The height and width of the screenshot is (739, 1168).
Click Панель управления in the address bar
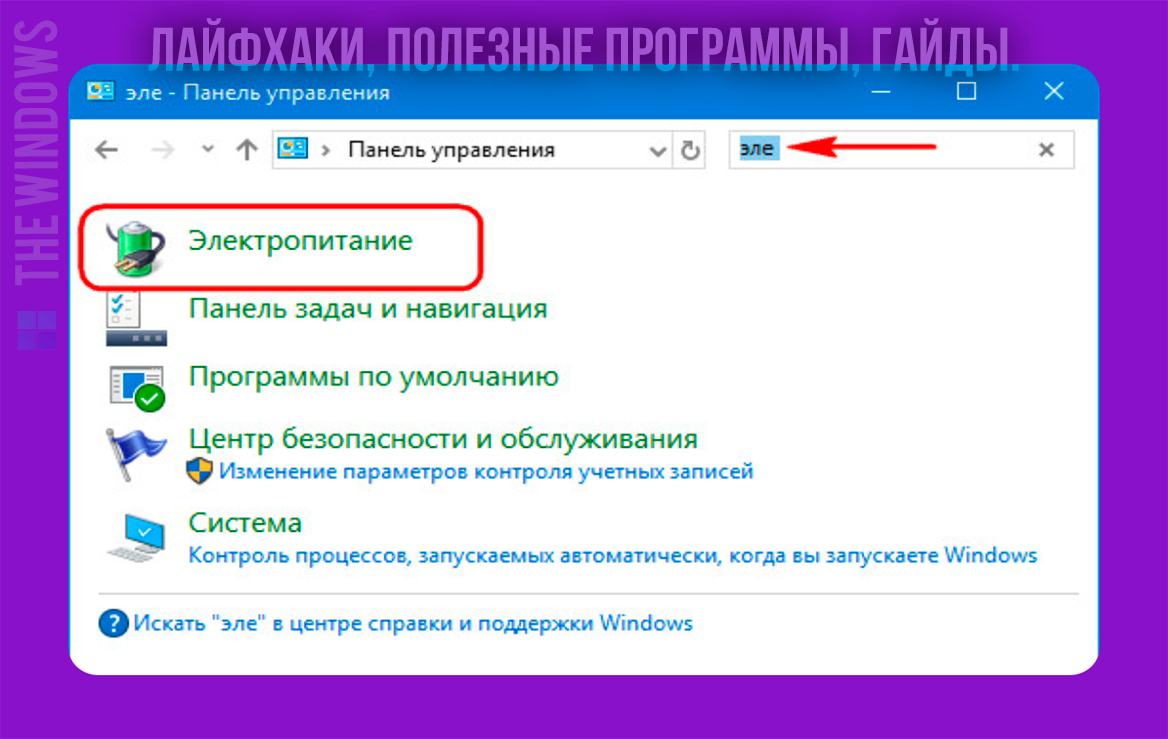[451, 150]
